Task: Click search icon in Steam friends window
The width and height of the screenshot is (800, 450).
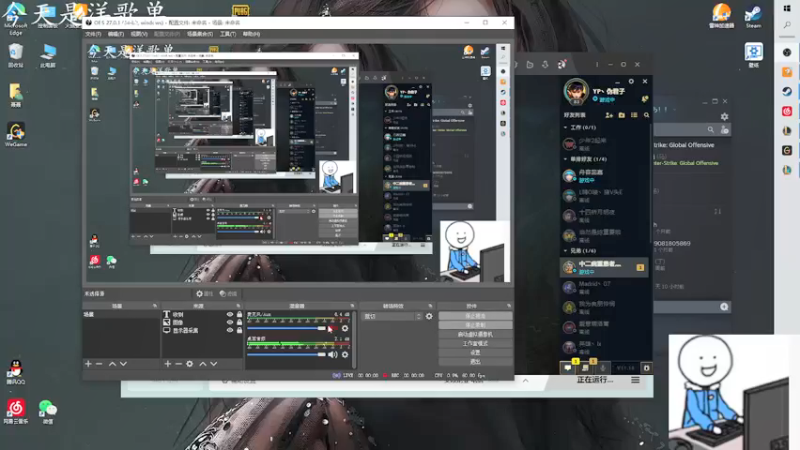Action: [x=711, y=130]
